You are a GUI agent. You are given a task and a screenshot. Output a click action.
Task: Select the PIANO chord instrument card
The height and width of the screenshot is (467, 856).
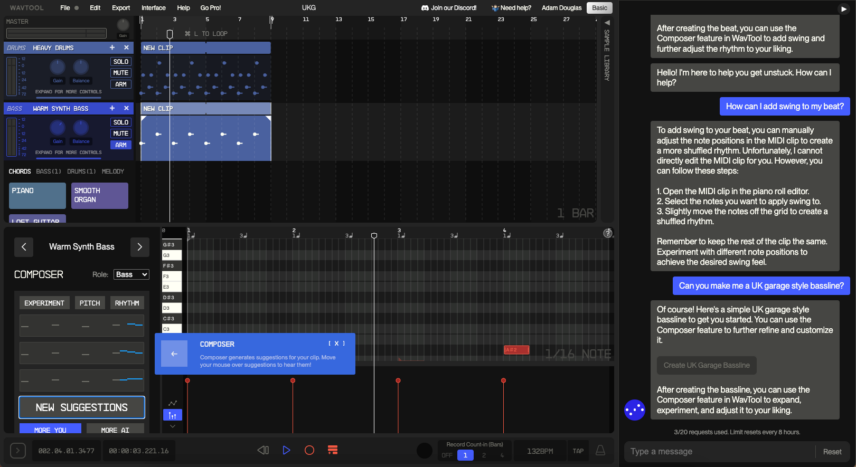[x=37, y=196]
